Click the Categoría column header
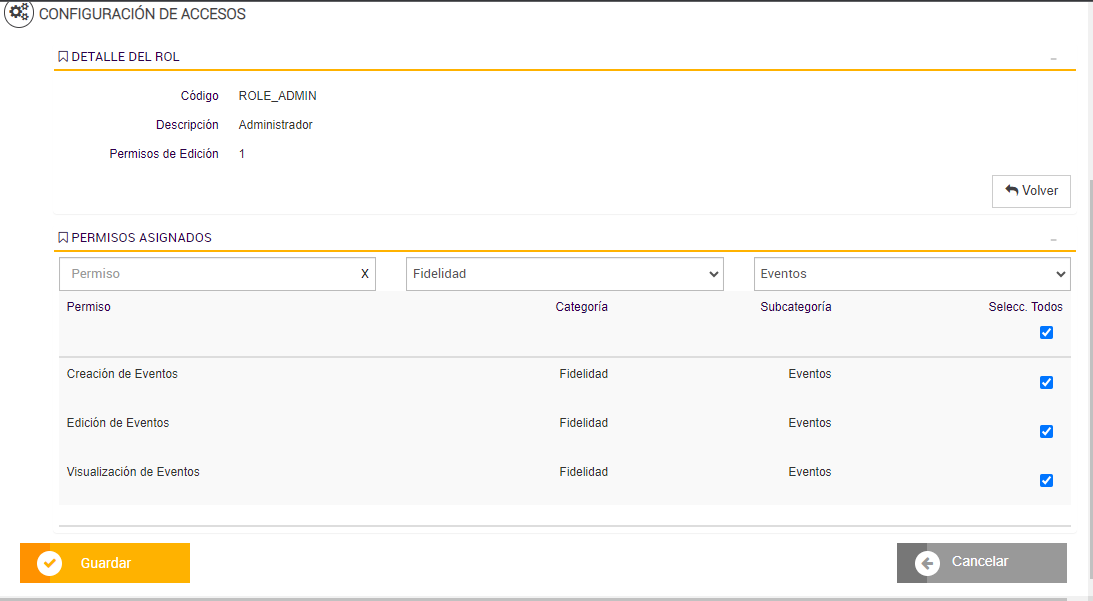Image resolution: width=1093 pixels, height=601 pixels. coord(581,307)
